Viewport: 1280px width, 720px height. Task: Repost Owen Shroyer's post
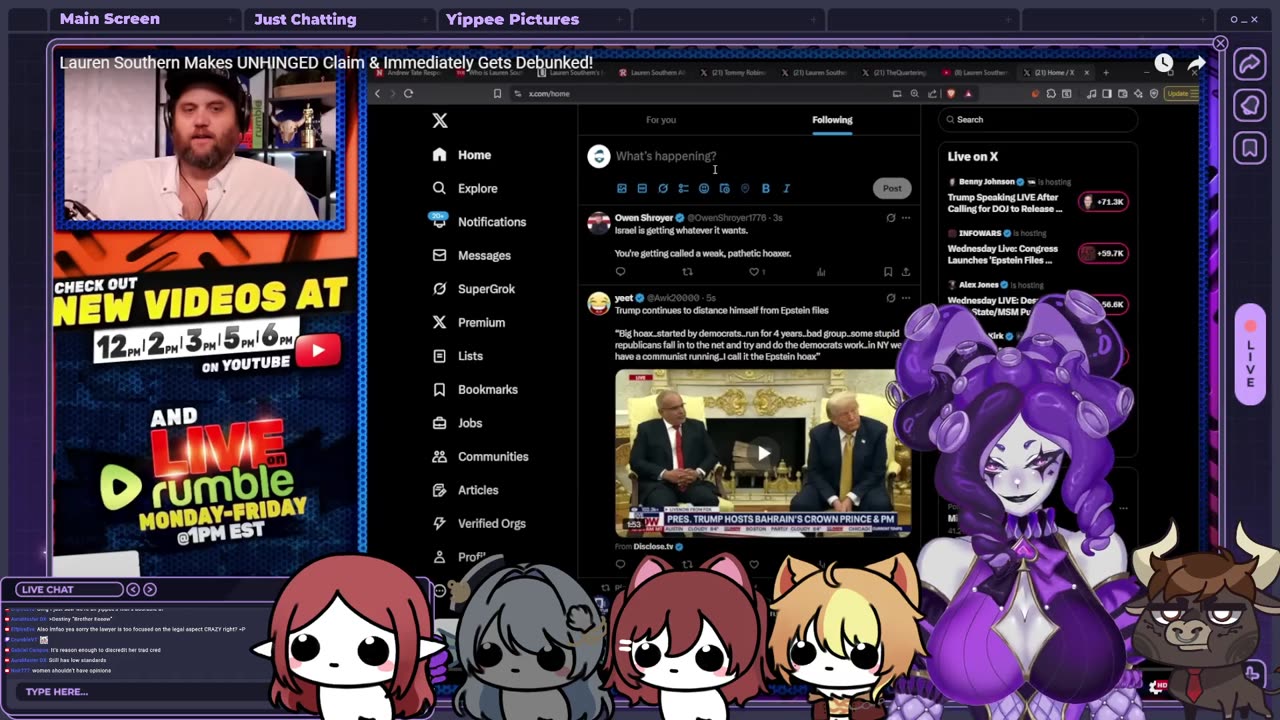(687, 272)
